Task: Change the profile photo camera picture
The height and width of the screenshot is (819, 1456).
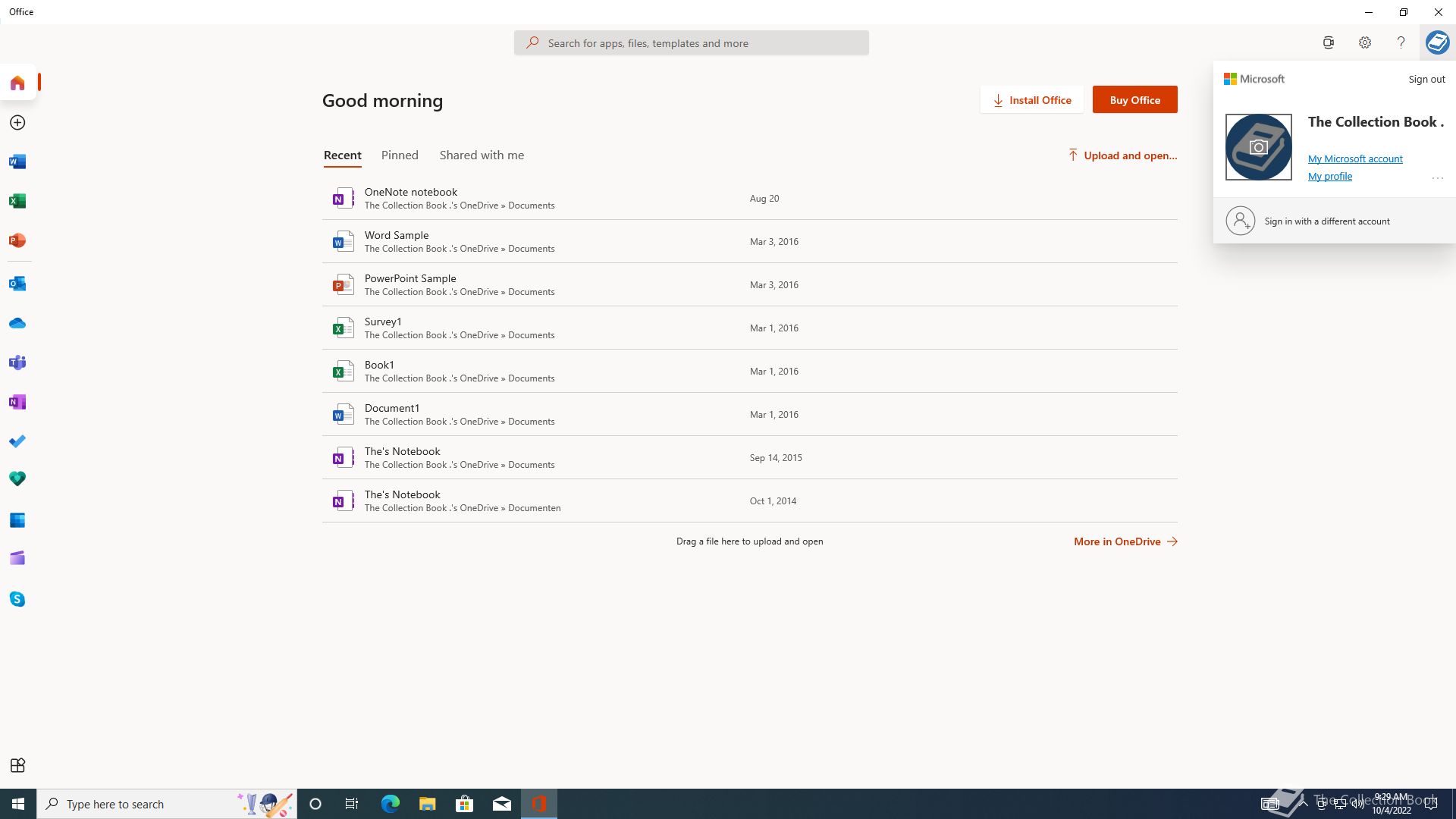Action: pyautogui.click(x=1259, y=147)
